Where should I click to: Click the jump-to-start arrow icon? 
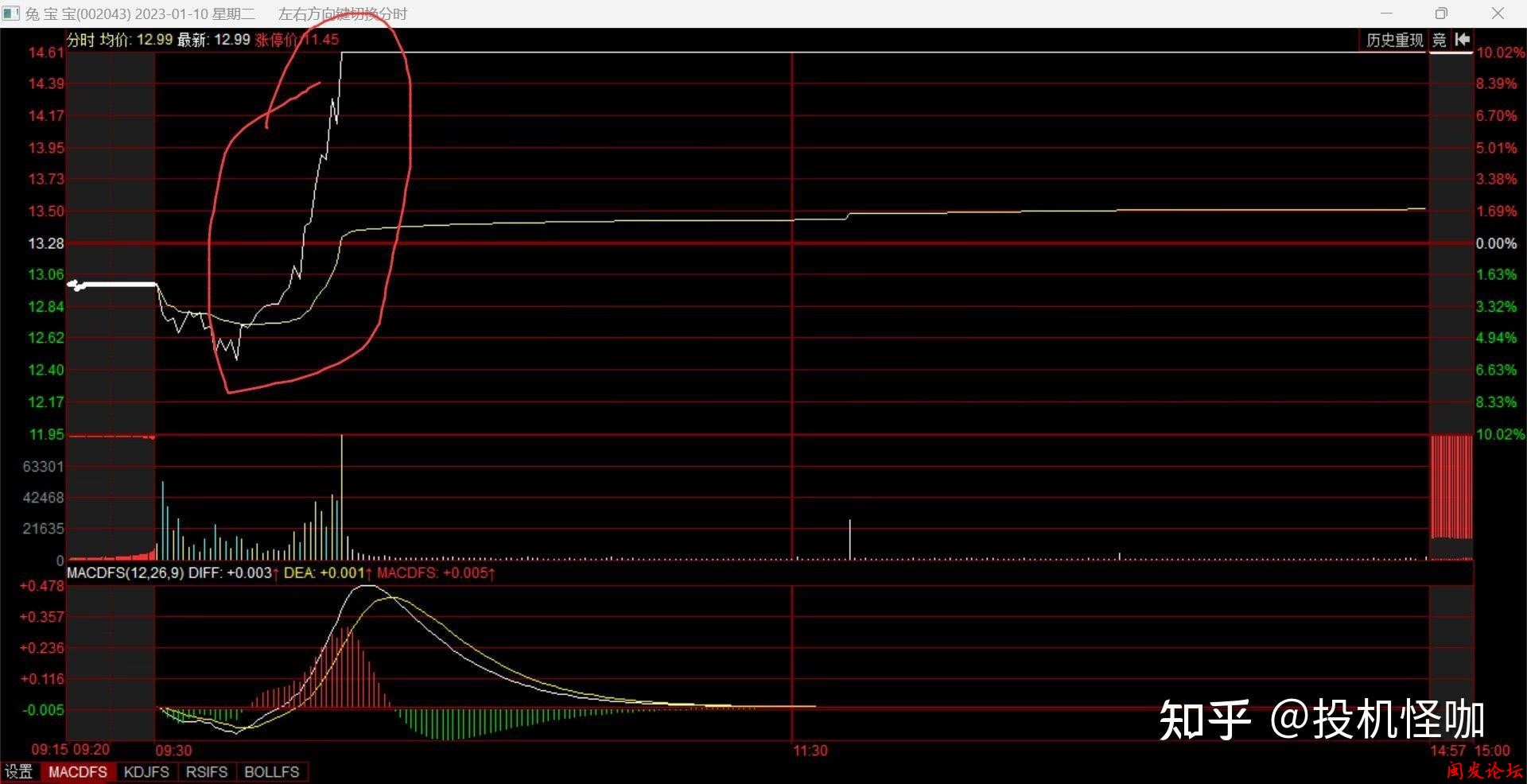[1463, 40]
